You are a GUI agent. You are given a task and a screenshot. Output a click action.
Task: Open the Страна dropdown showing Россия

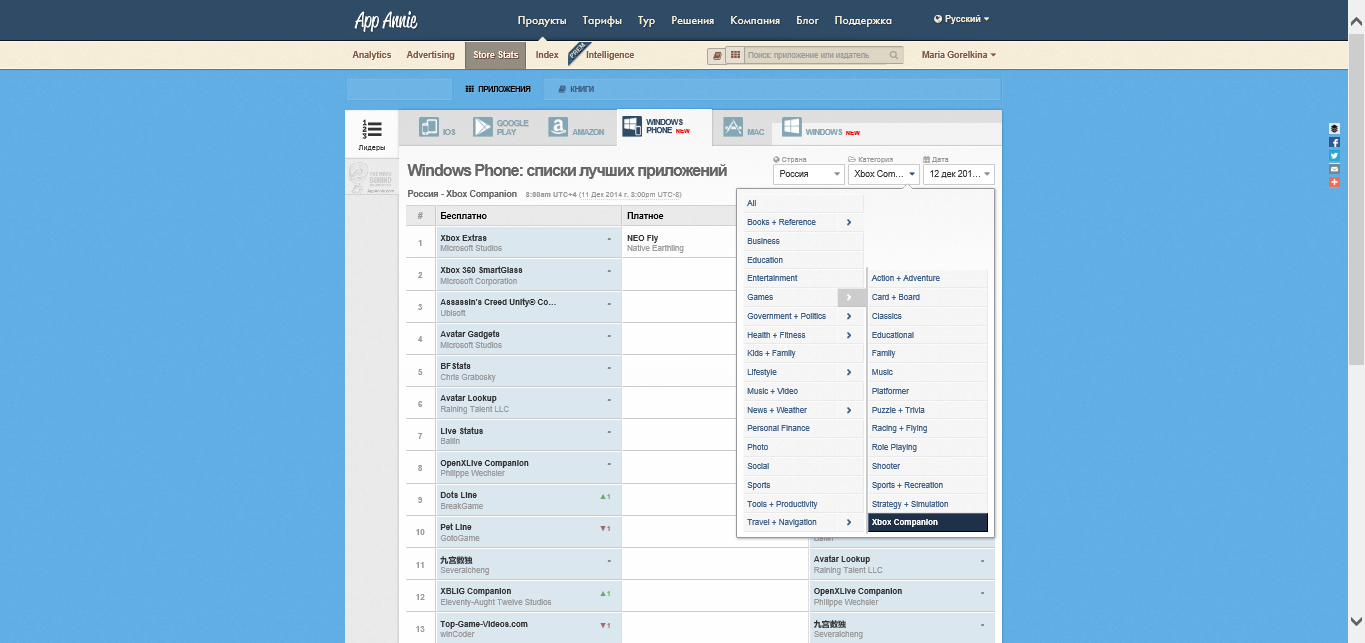[x=808, y=174]
